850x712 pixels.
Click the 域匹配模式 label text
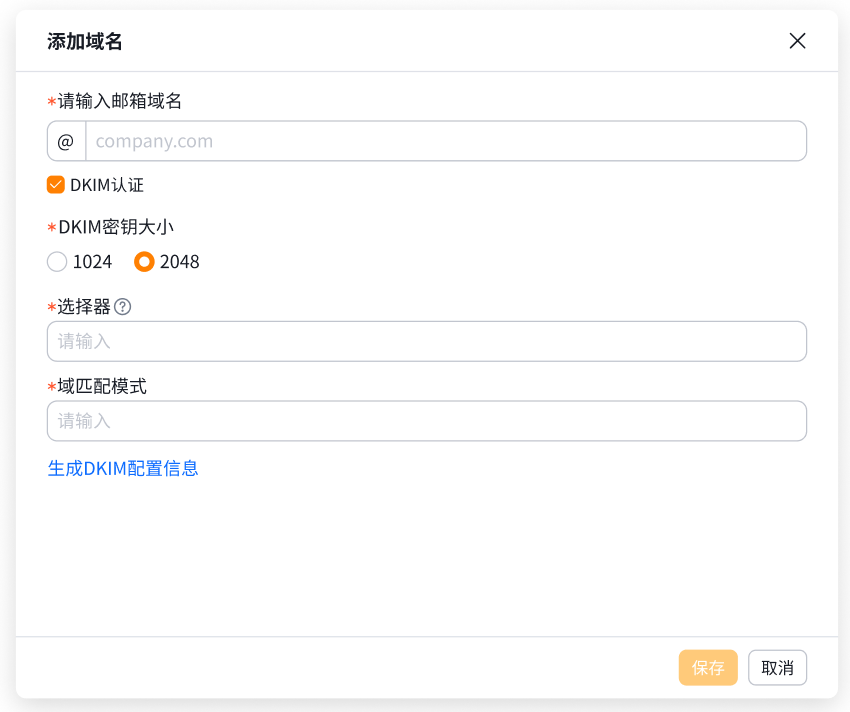102,386
